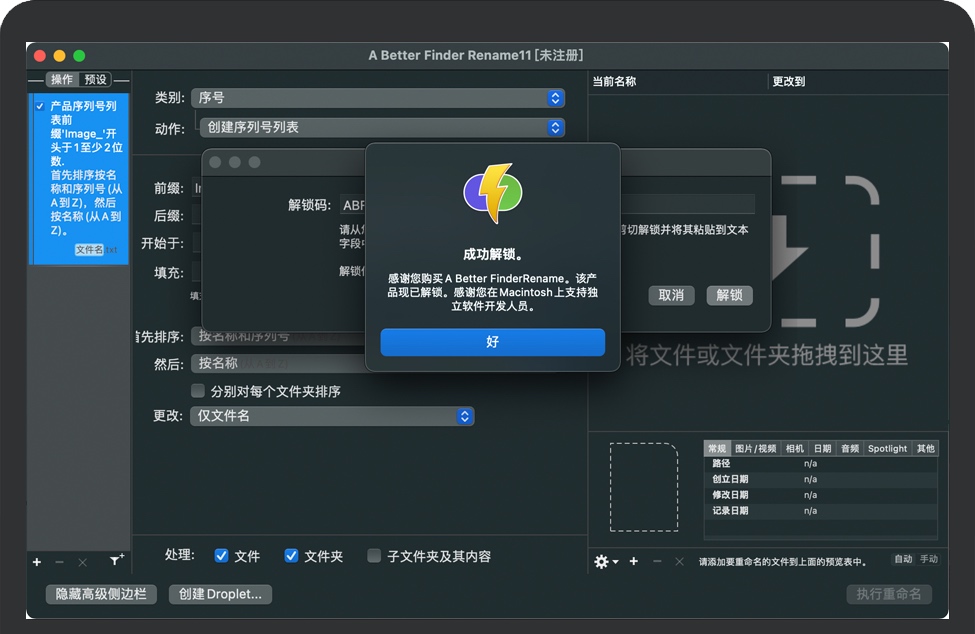This screenshot has width=975, height=634.
Task: Select the 产品序列号列表 action item
Action: 81,178
